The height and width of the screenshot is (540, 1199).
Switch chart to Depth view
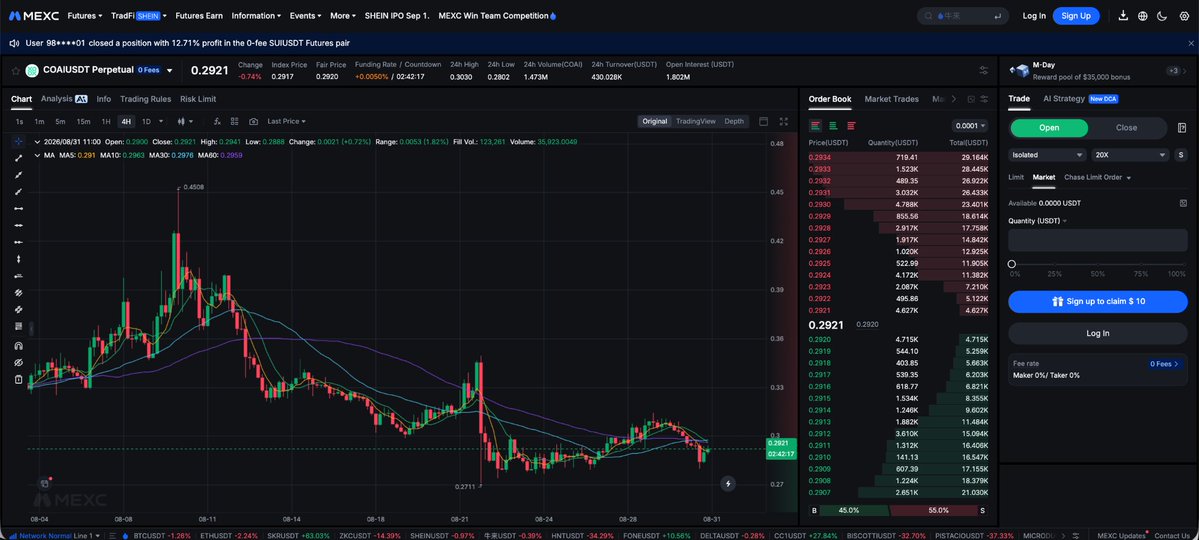click(x=733, y=121)
